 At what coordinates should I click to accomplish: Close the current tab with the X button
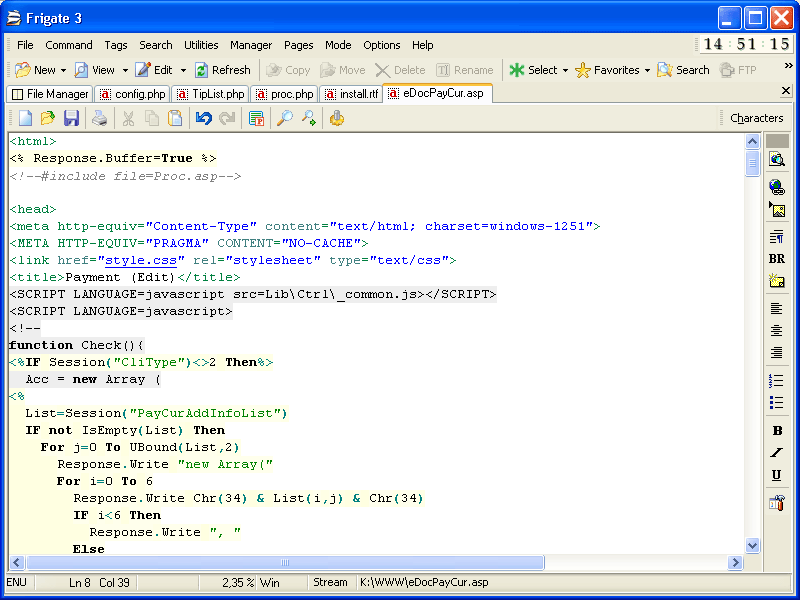[x=786, y=91]
